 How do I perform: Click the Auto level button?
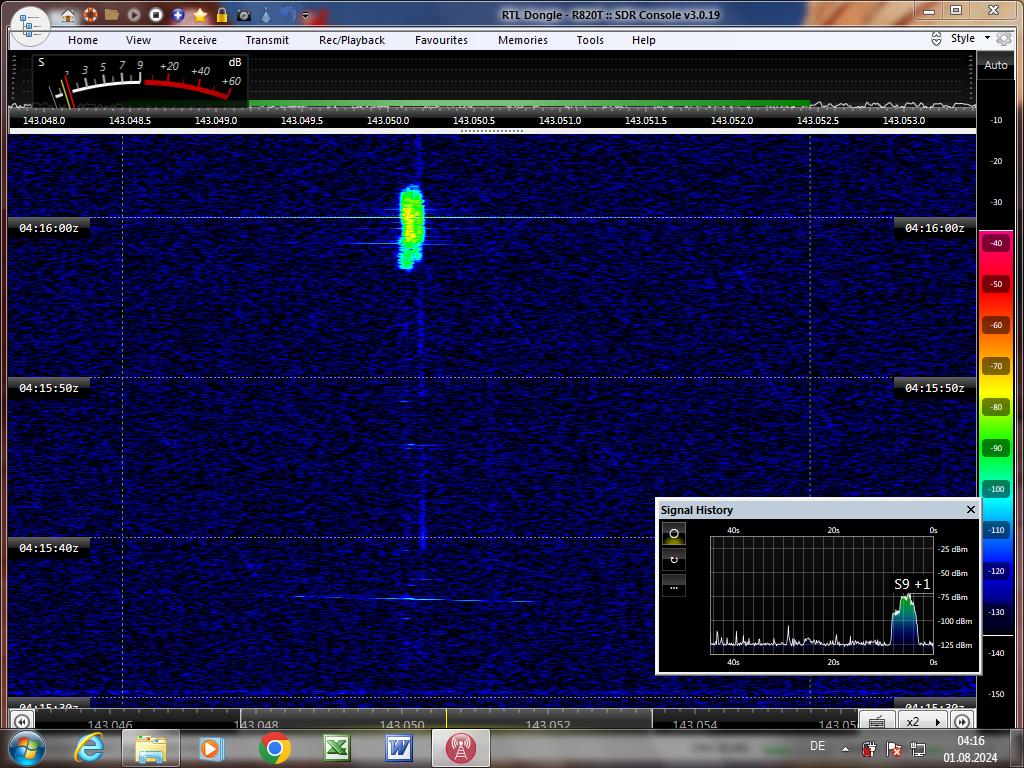(x=996, y=65)
